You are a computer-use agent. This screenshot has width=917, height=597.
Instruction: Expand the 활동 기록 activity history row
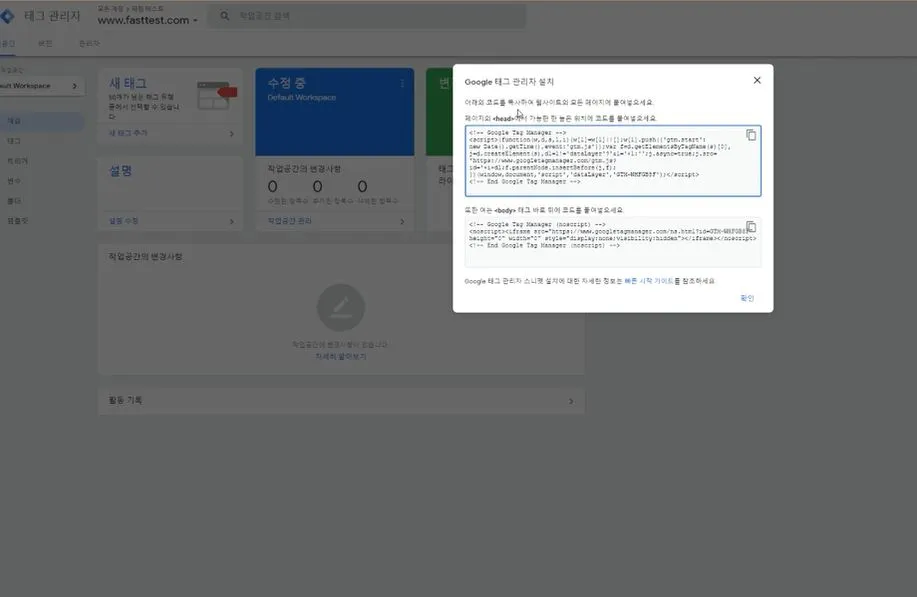coord(342,401)
